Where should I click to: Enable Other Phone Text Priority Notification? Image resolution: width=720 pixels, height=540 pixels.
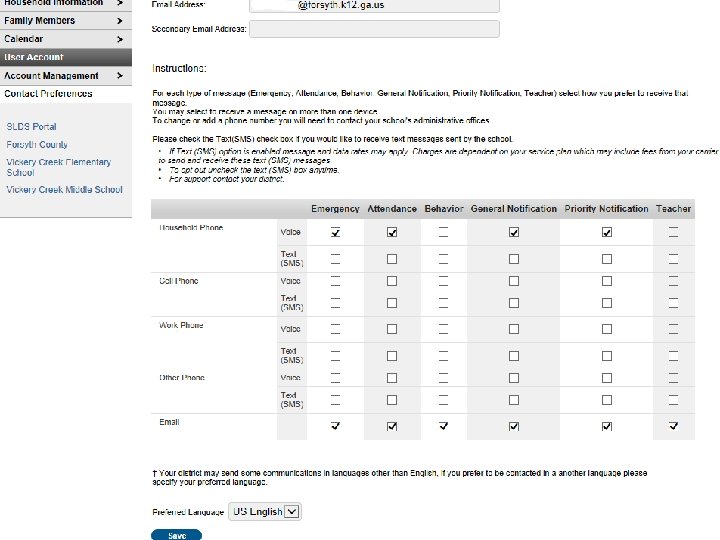point(607,400)
